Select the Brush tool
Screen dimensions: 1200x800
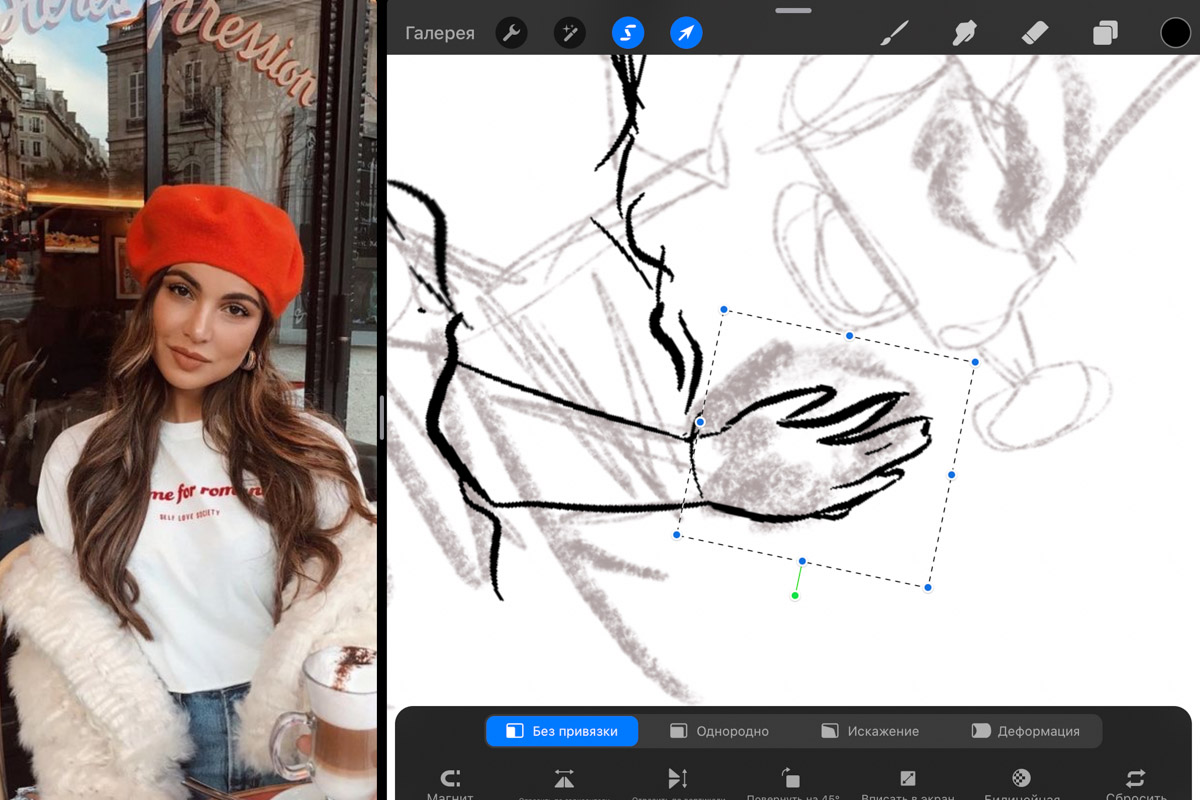tap(893, 34)
